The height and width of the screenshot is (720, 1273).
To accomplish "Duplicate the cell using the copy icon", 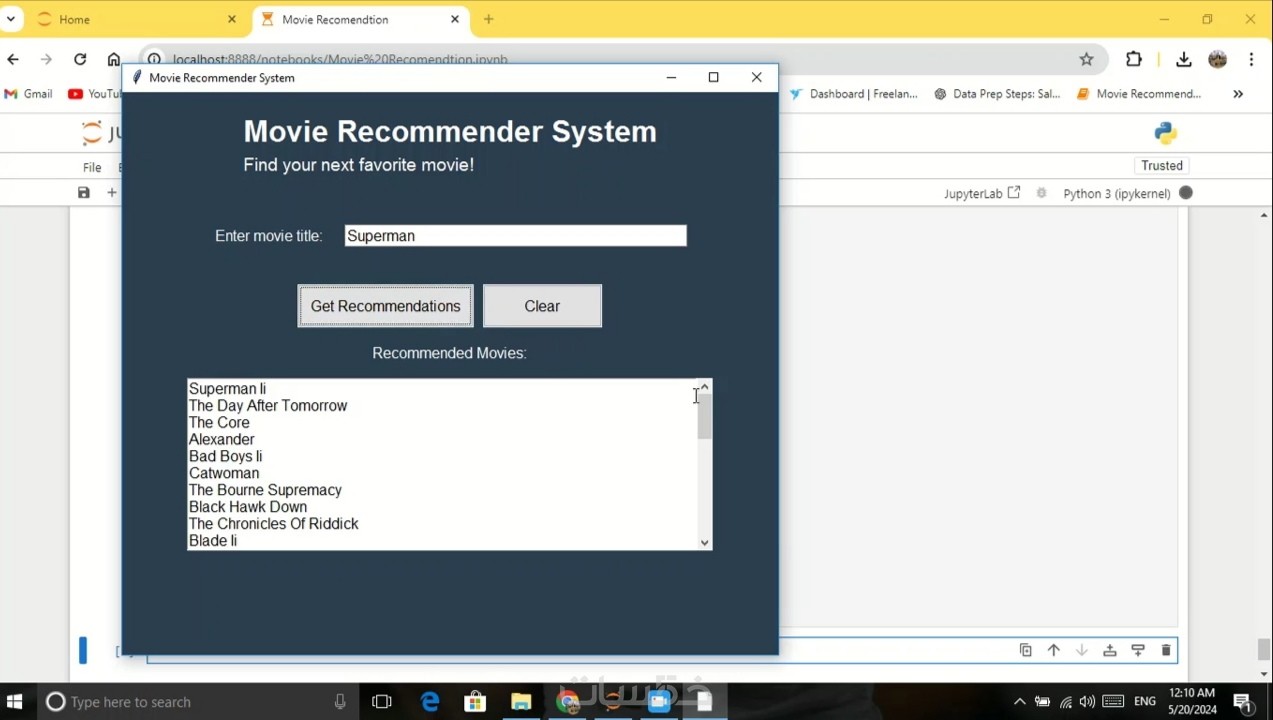I will (1026, 650).
